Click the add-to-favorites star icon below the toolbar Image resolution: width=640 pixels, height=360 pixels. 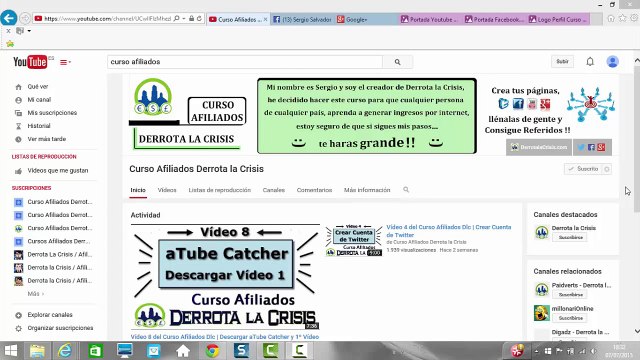click(10, 44)
